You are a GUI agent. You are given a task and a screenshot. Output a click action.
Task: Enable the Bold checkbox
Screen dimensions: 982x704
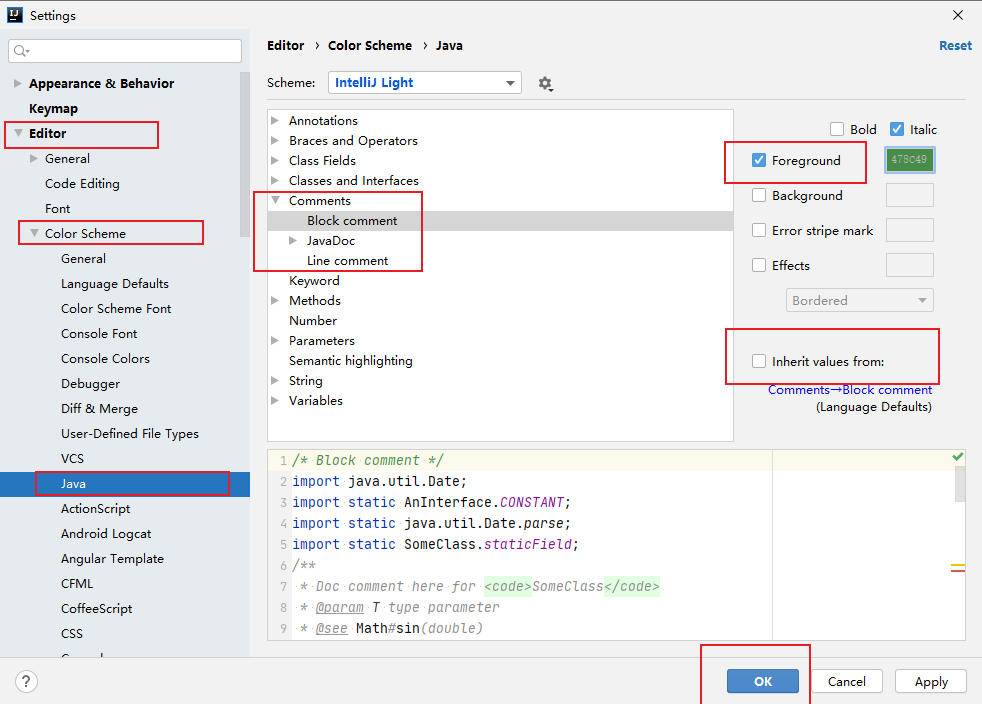point(837,129)
